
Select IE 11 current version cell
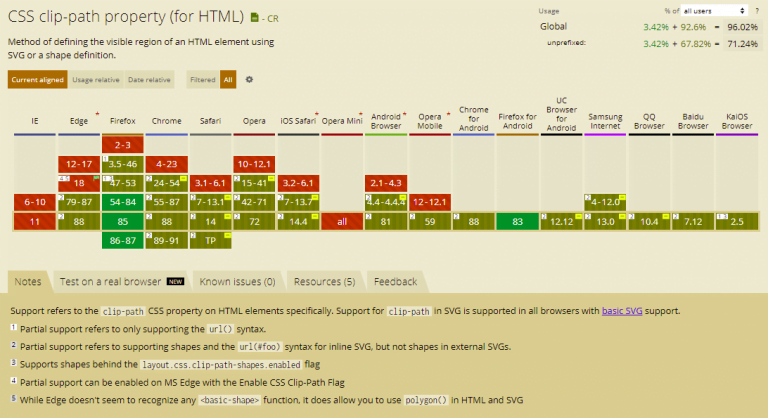coord(35,221)
